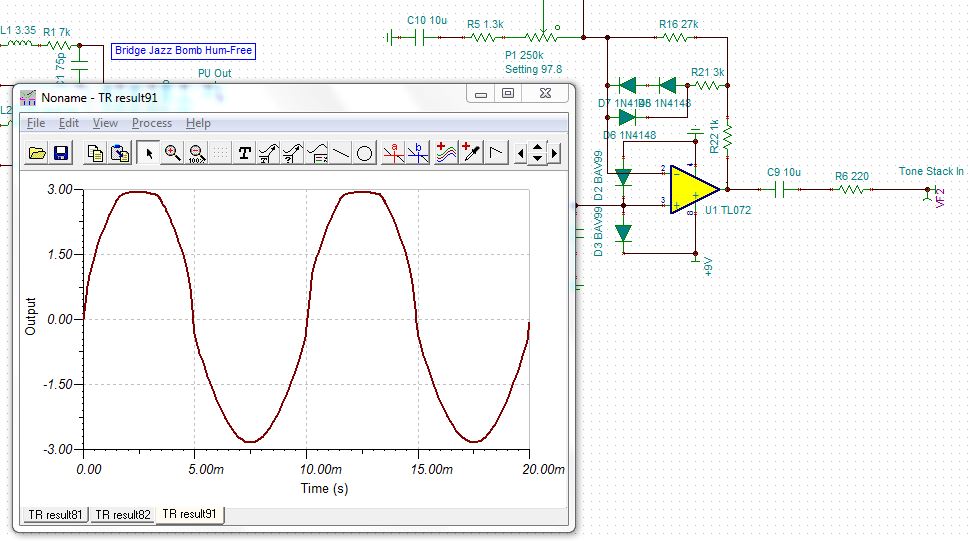
Task: Click the PU Out label in schematic
Action: point(215,73)
